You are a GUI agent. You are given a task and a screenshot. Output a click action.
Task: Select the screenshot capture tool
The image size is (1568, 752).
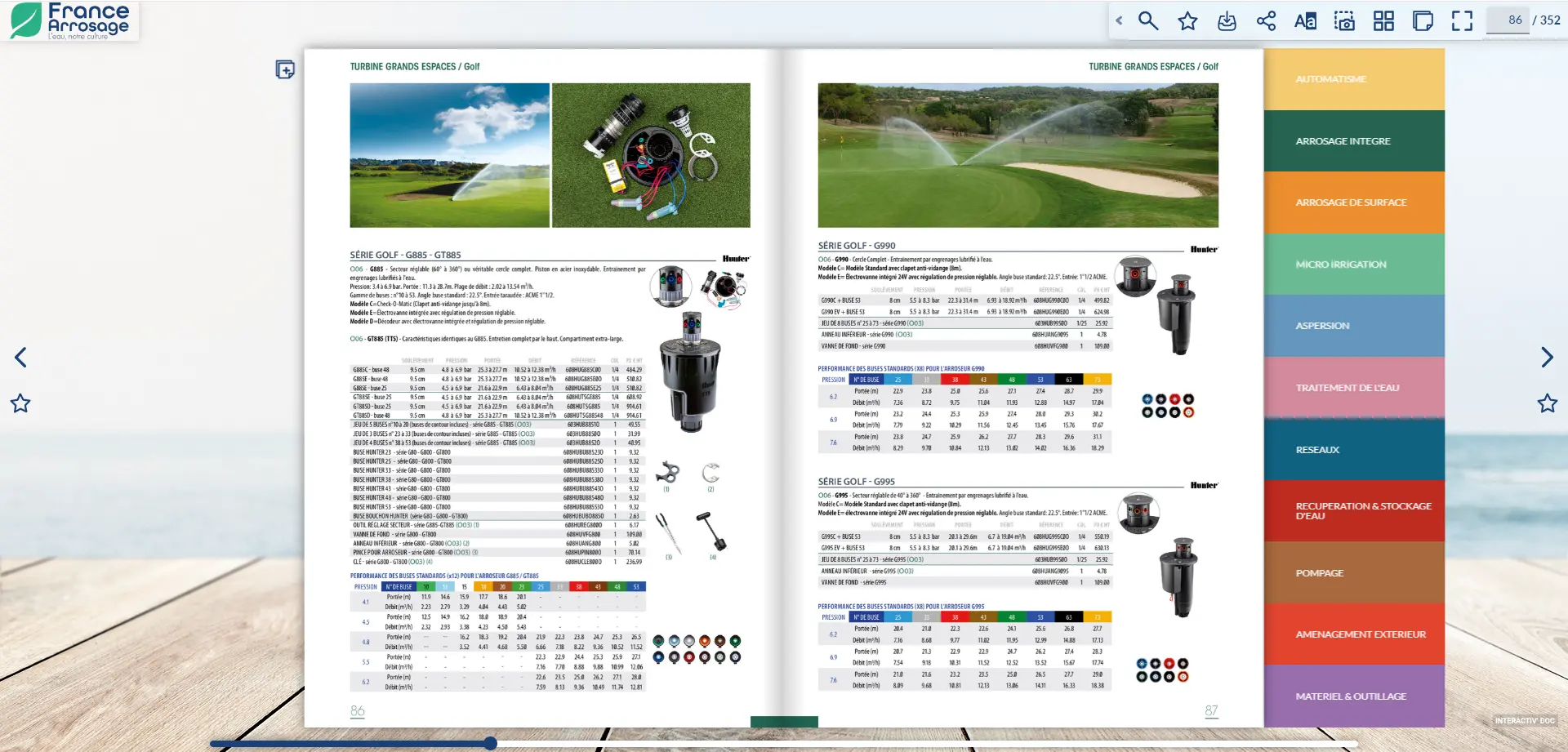[x=1344, y=21]
